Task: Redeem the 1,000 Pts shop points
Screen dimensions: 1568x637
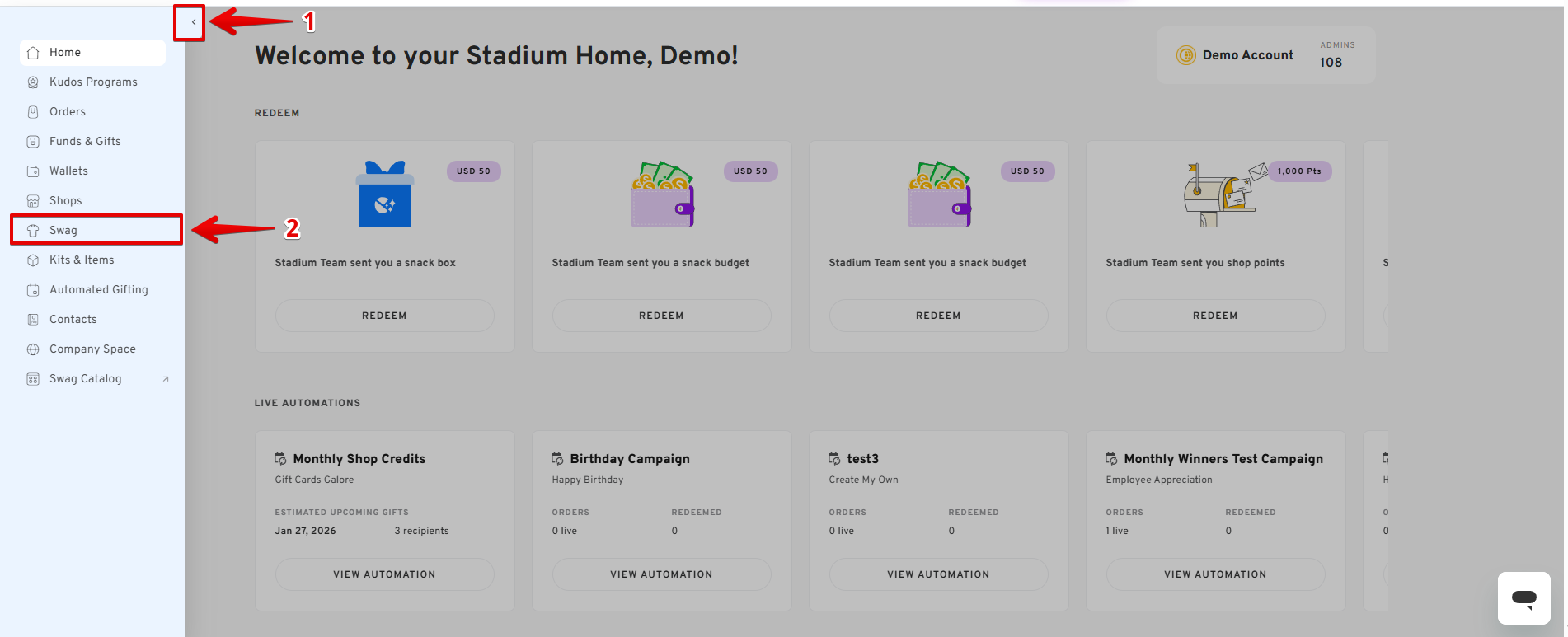Action: point(1215,316)
